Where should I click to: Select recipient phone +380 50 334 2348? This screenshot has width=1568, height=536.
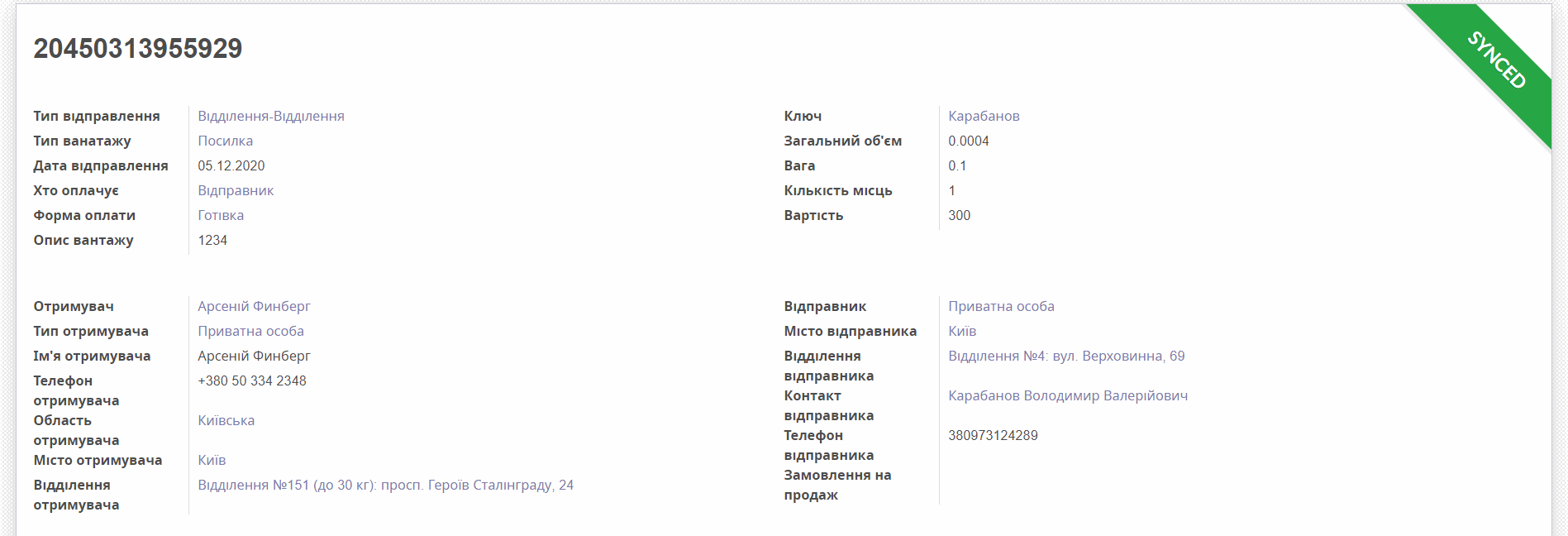(252, 380)
